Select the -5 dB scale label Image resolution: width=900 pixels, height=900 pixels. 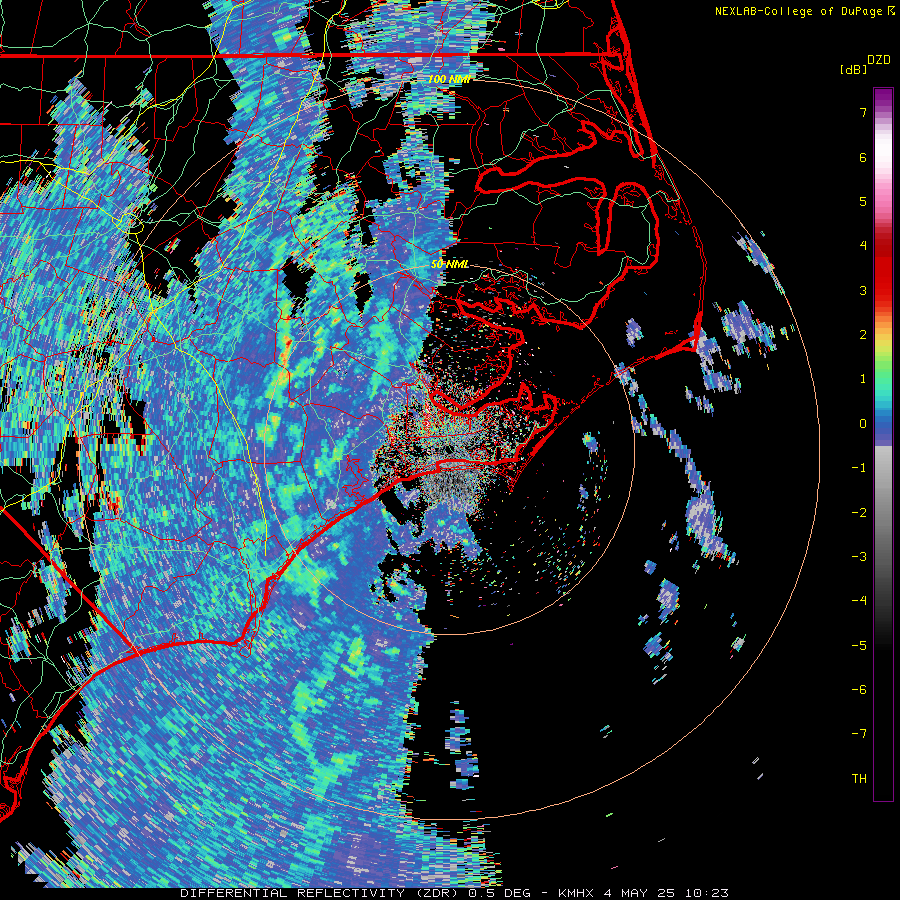click(x=859, y=646)
